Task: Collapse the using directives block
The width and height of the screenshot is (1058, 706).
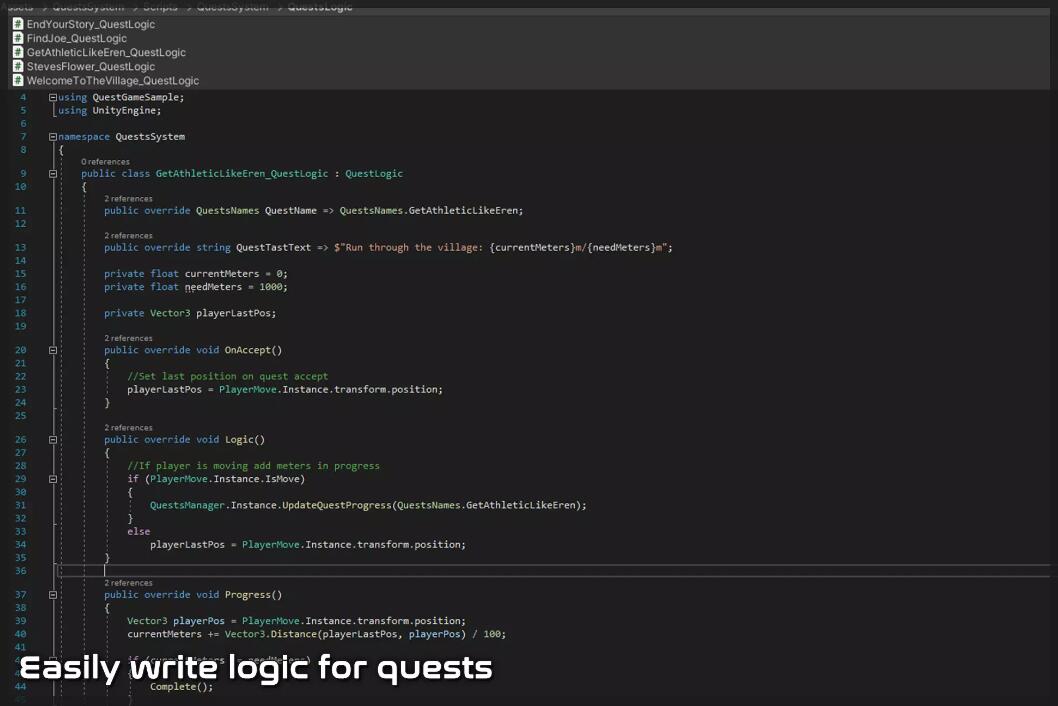Action: [53, 98]
